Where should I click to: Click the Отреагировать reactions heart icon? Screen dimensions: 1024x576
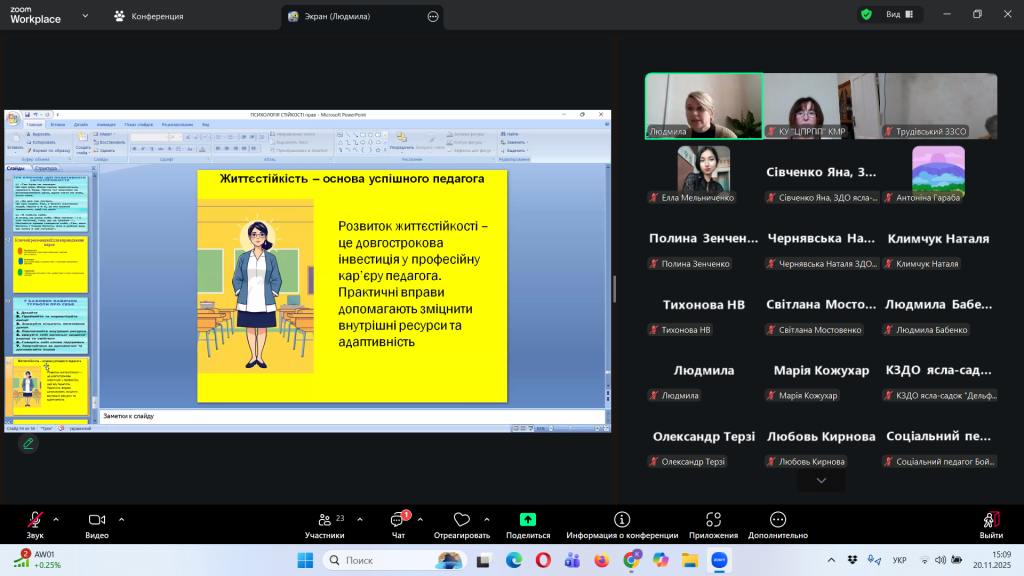pos(461,520)
